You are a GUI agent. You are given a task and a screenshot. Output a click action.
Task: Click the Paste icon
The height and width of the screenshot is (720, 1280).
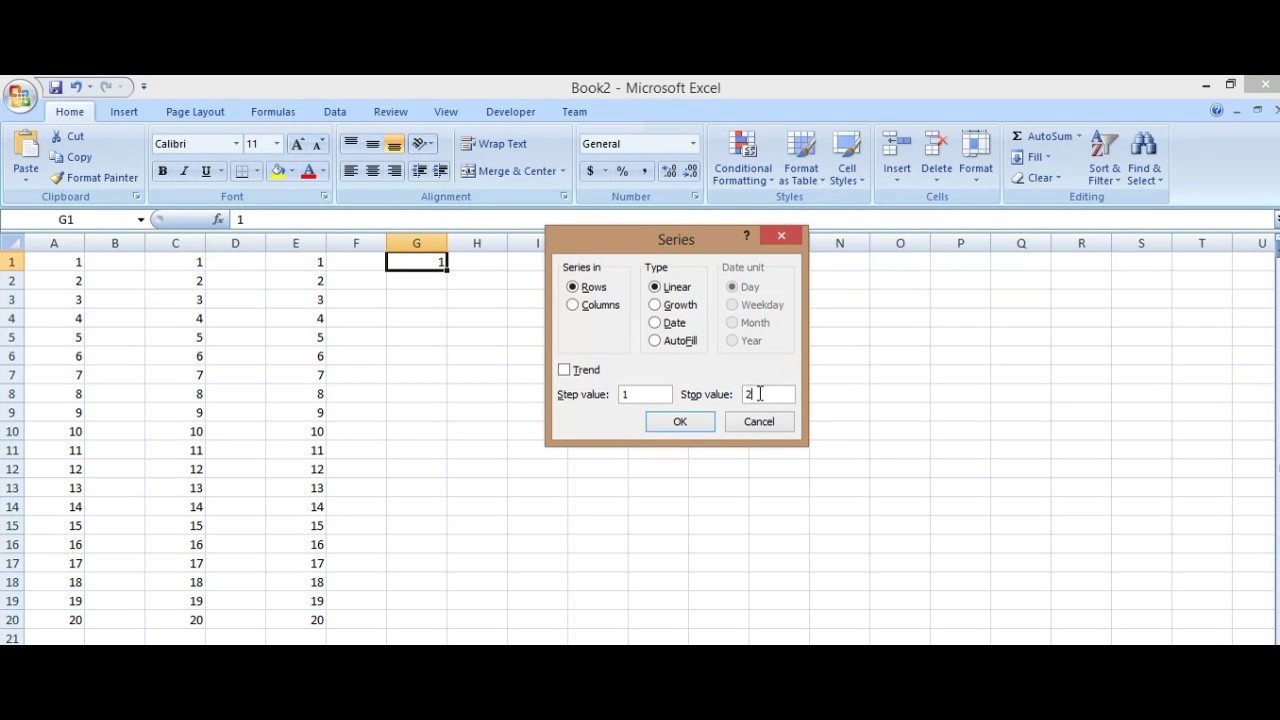pyautogui.click(x=26, y=146)
